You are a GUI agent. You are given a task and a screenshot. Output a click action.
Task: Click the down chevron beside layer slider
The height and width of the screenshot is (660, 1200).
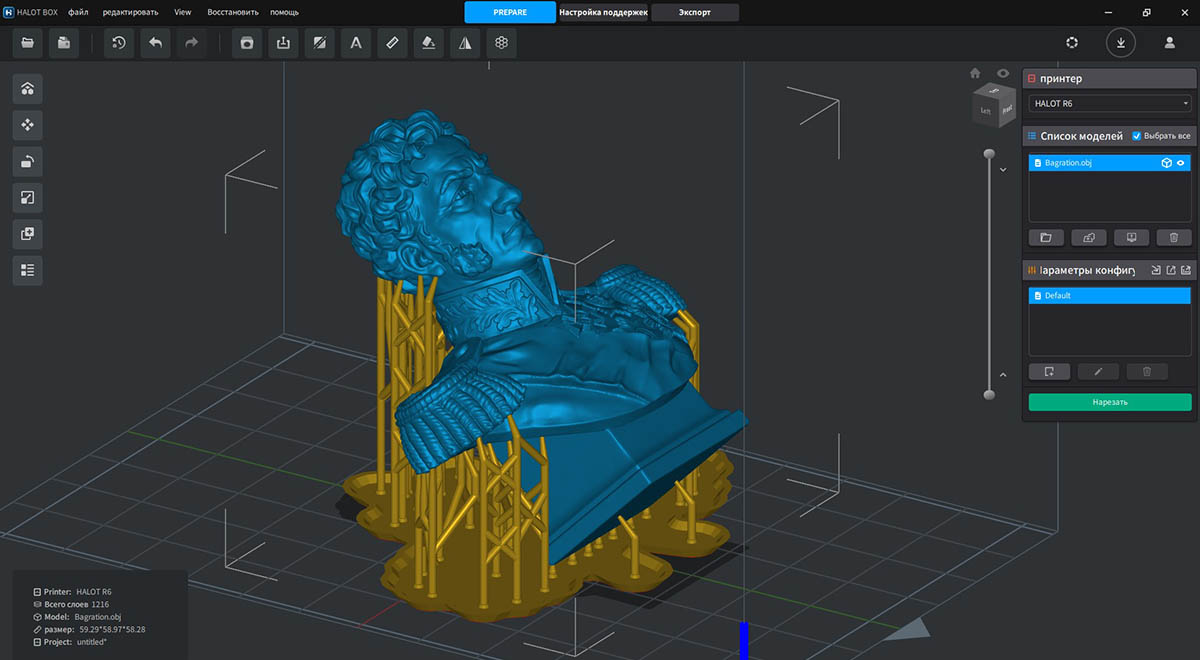1003,170
